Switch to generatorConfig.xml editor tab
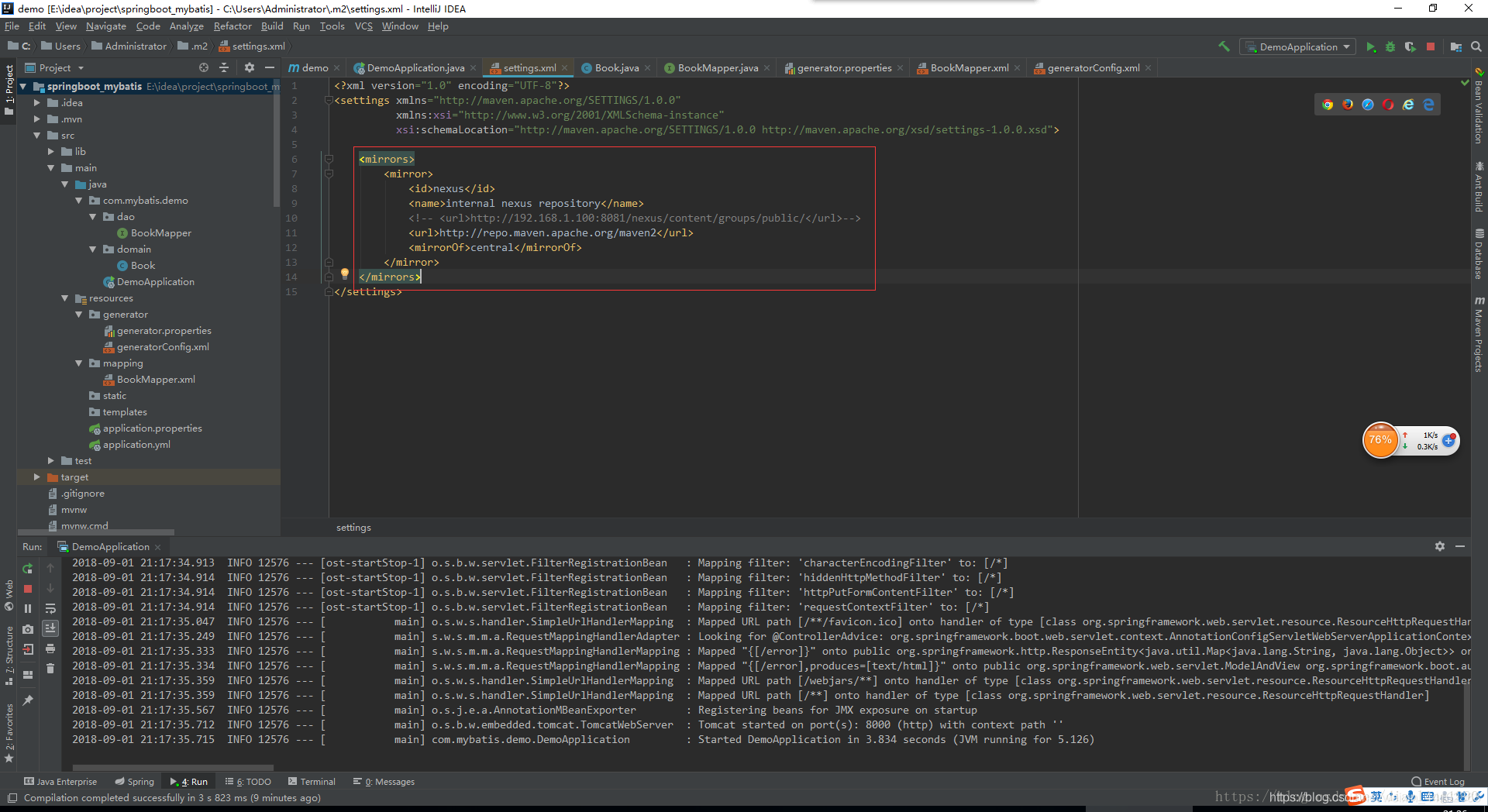1488x812 pixels. pos(1093,68)
